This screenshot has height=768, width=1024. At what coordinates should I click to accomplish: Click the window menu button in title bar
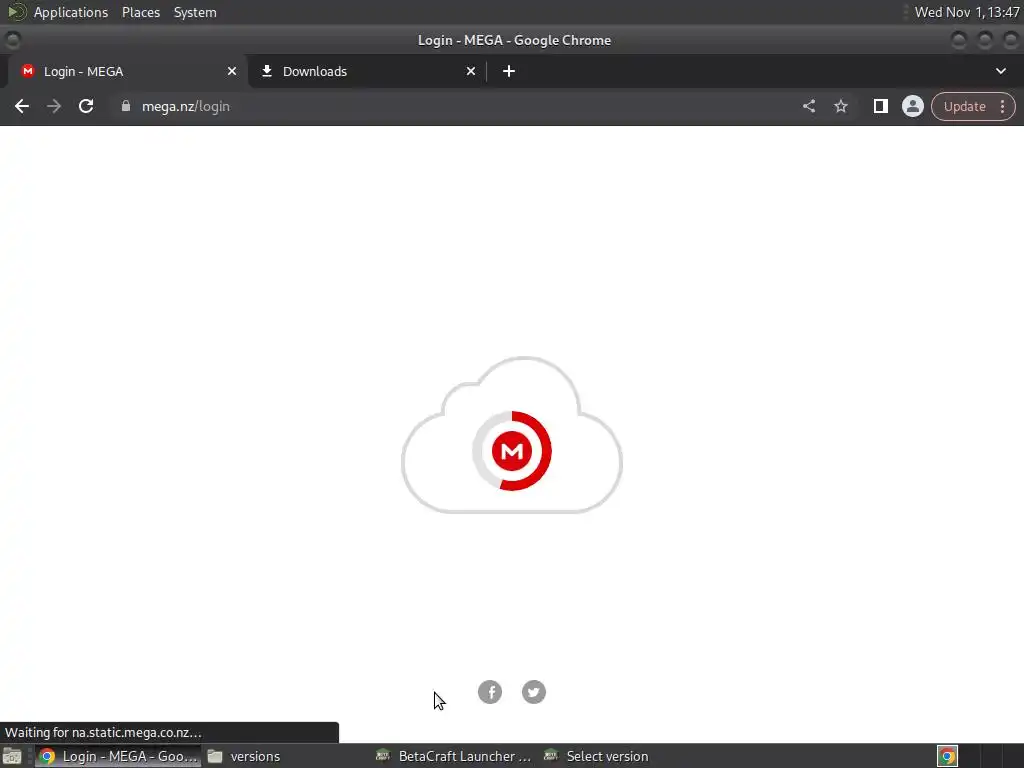12,40
